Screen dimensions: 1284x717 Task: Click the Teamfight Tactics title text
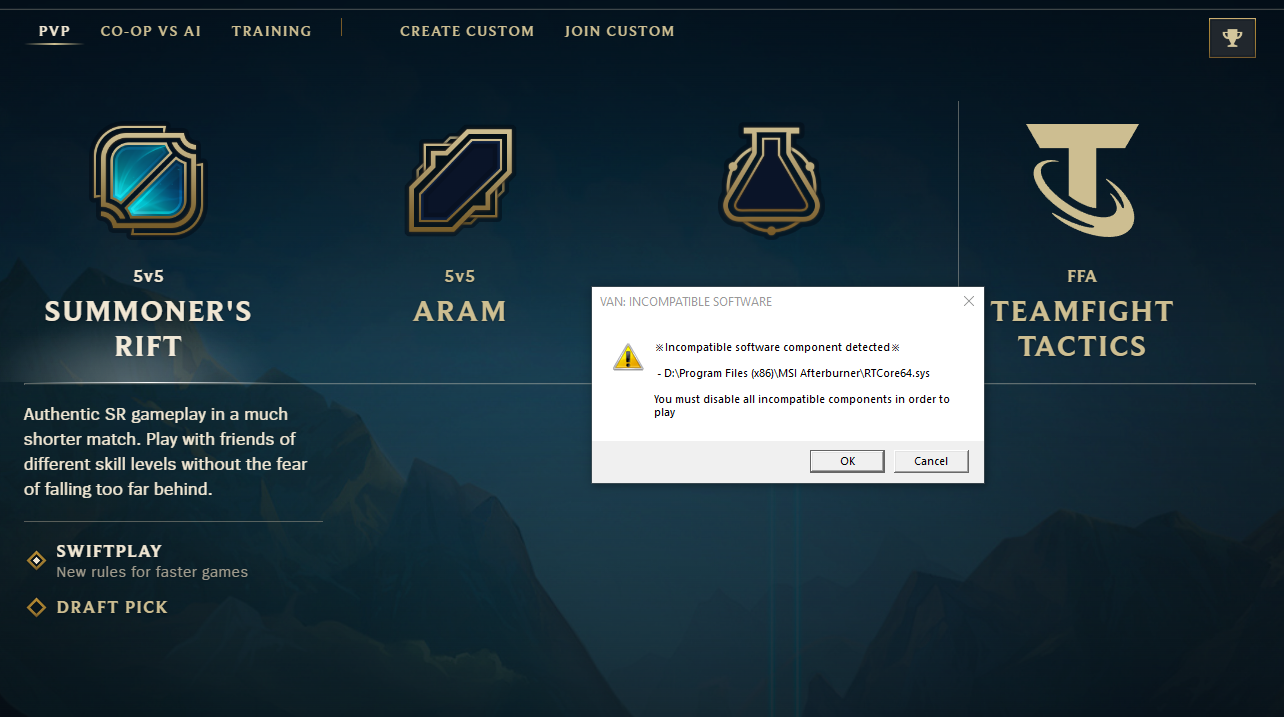(1082, 328)
